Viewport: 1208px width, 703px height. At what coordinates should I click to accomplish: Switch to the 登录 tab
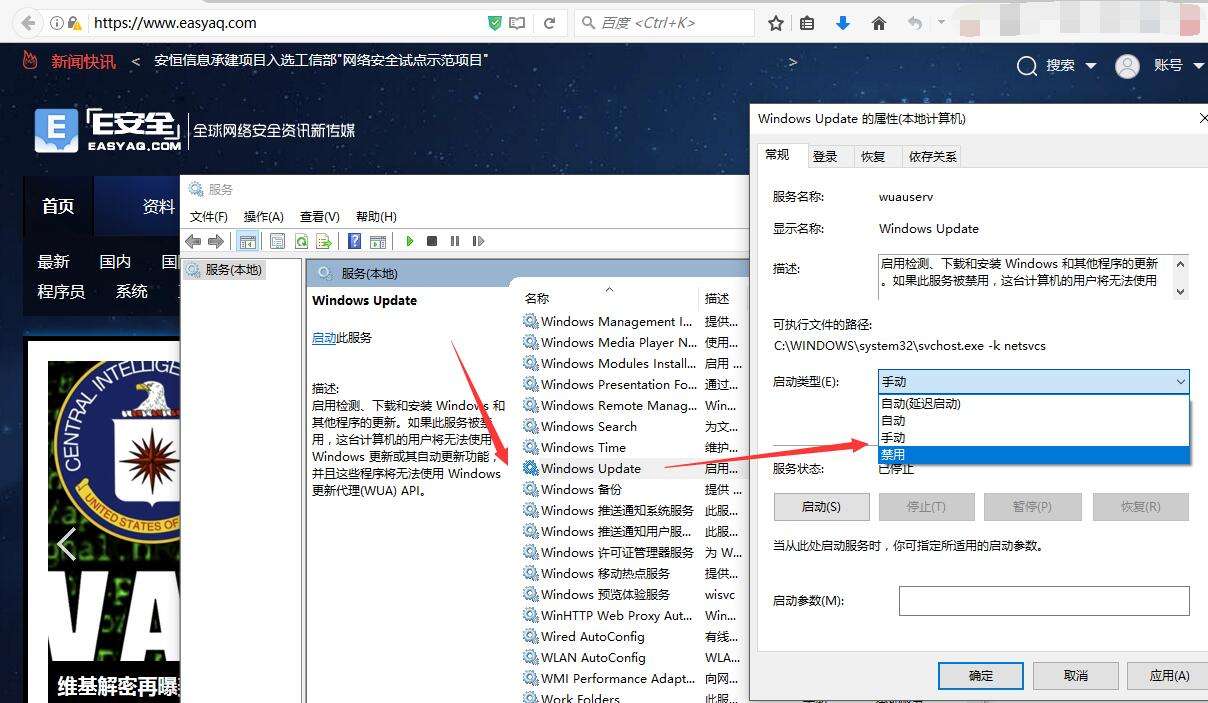pos(825,156)
